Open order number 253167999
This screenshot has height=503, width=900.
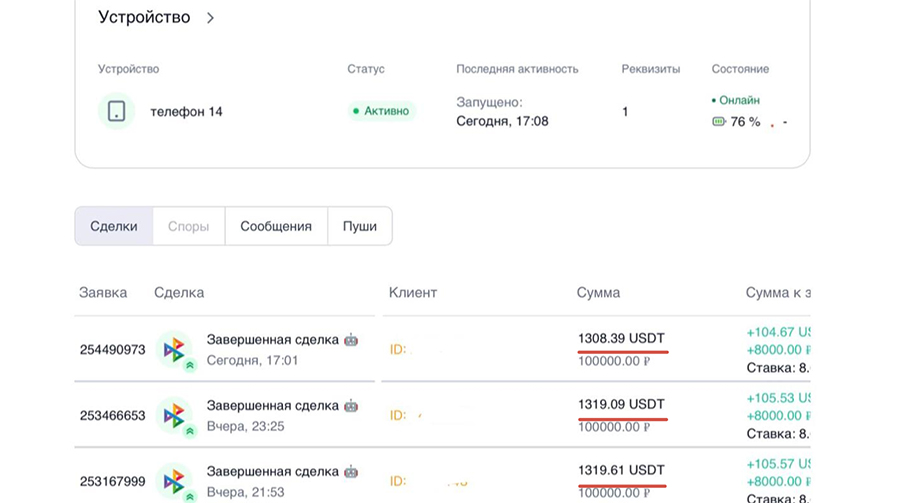112,481
